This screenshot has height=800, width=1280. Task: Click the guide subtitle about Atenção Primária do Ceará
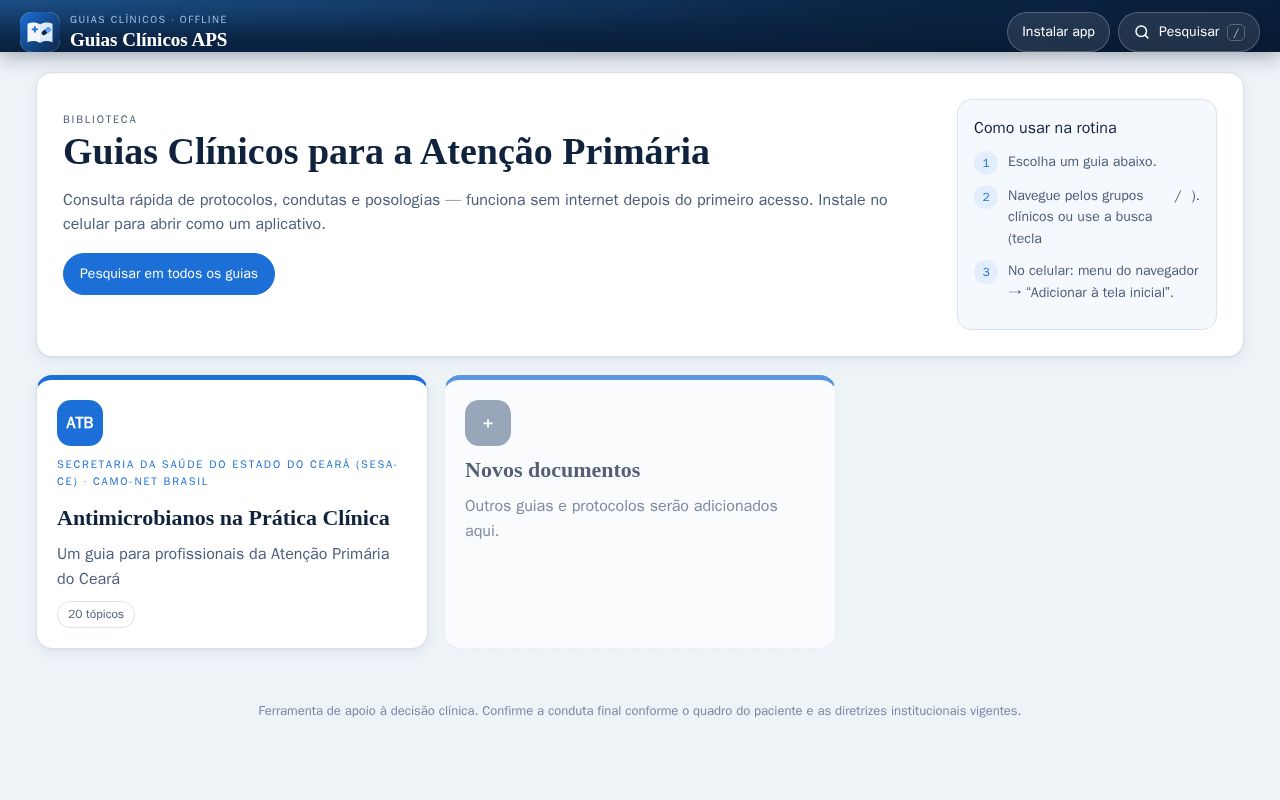(223, 566)
